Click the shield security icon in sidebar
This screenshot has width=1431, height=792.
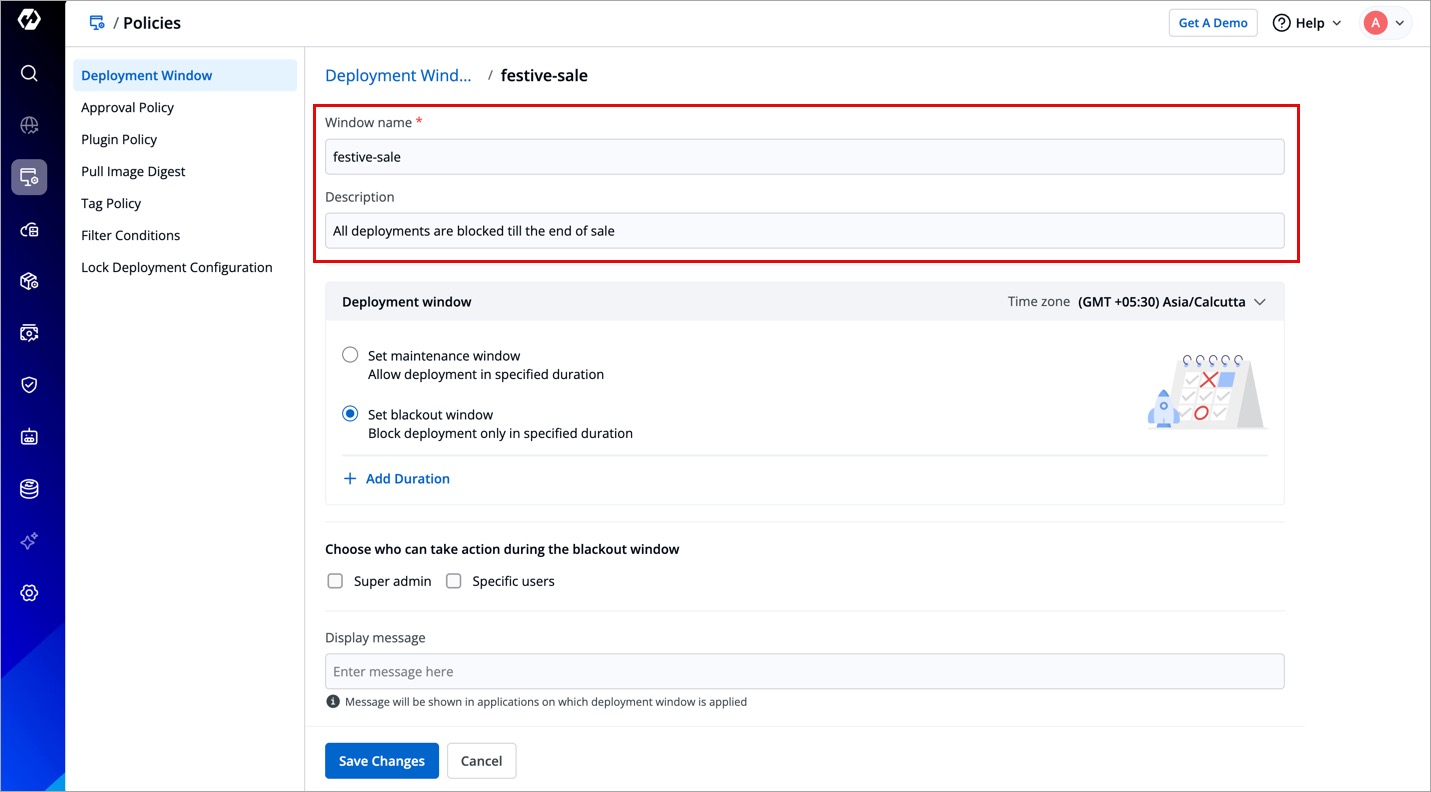tap(29, 385)
